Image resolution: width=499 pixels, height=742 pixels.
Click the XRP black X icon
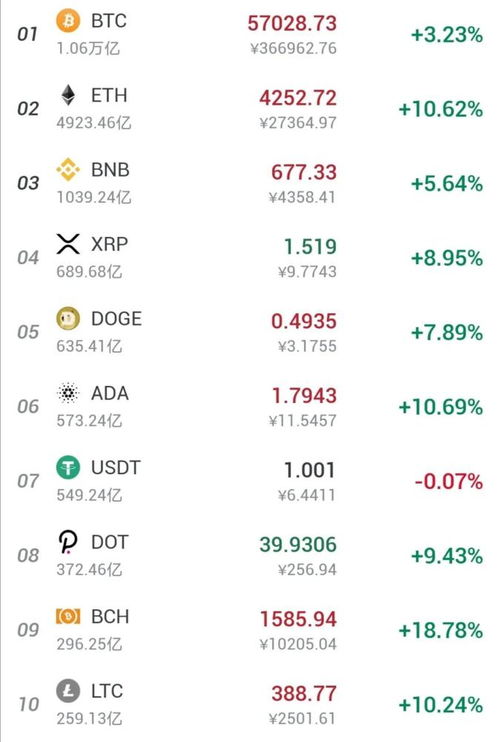[x=68, y=244]
